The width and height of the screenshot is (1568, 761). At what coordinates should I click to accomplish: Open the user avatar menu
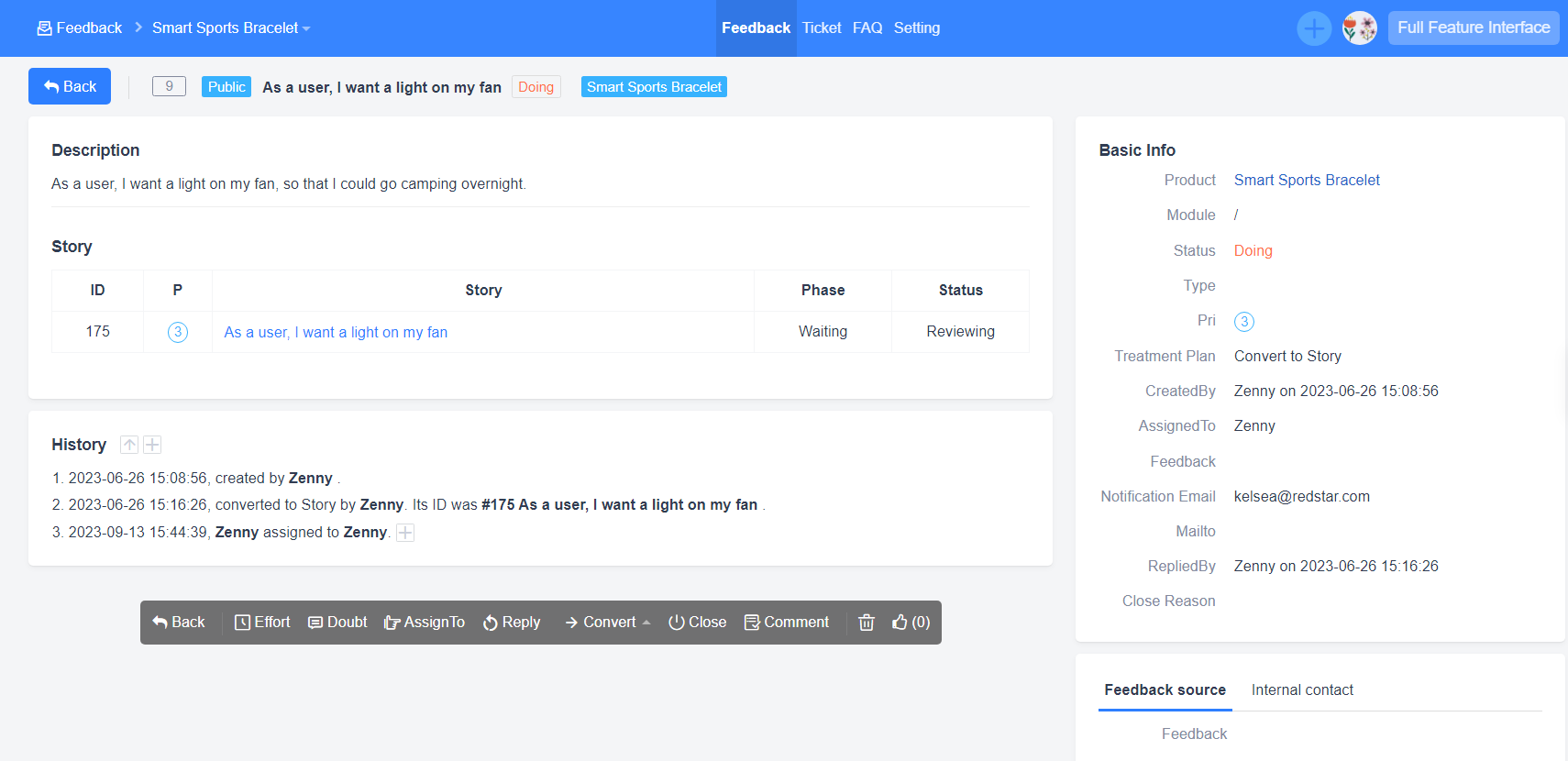[1359, 28]
